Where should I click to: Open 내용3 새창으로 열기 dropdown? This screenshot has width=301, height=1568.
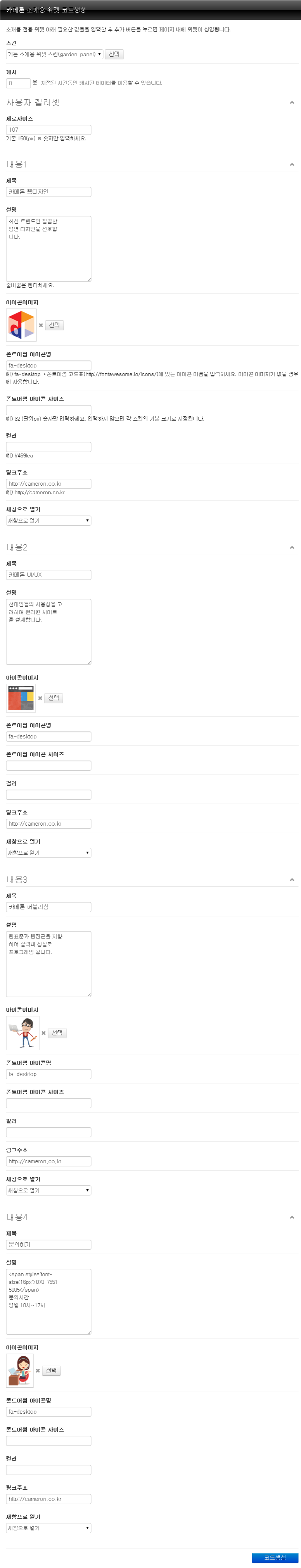tap(49, 1190)
